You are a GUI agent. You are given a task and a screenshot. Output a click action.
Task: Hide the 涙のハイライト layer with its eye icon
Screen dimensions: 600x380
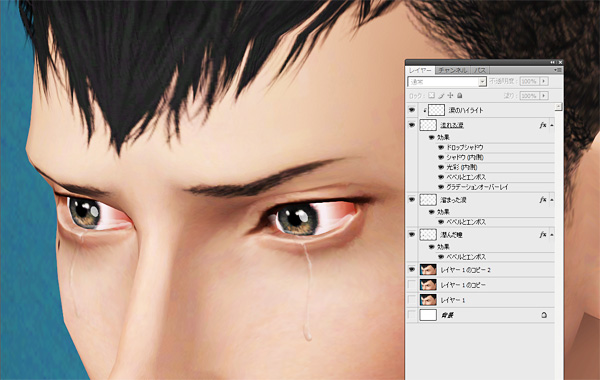[412, 110]
